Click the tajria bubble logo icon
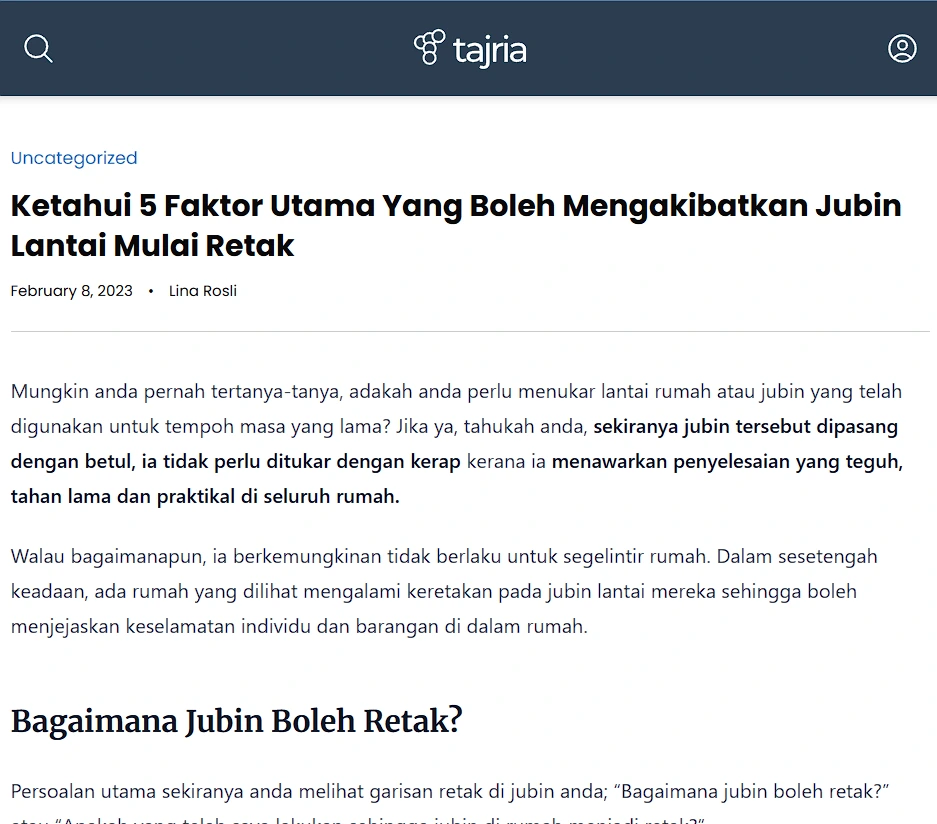 (430, 48)
